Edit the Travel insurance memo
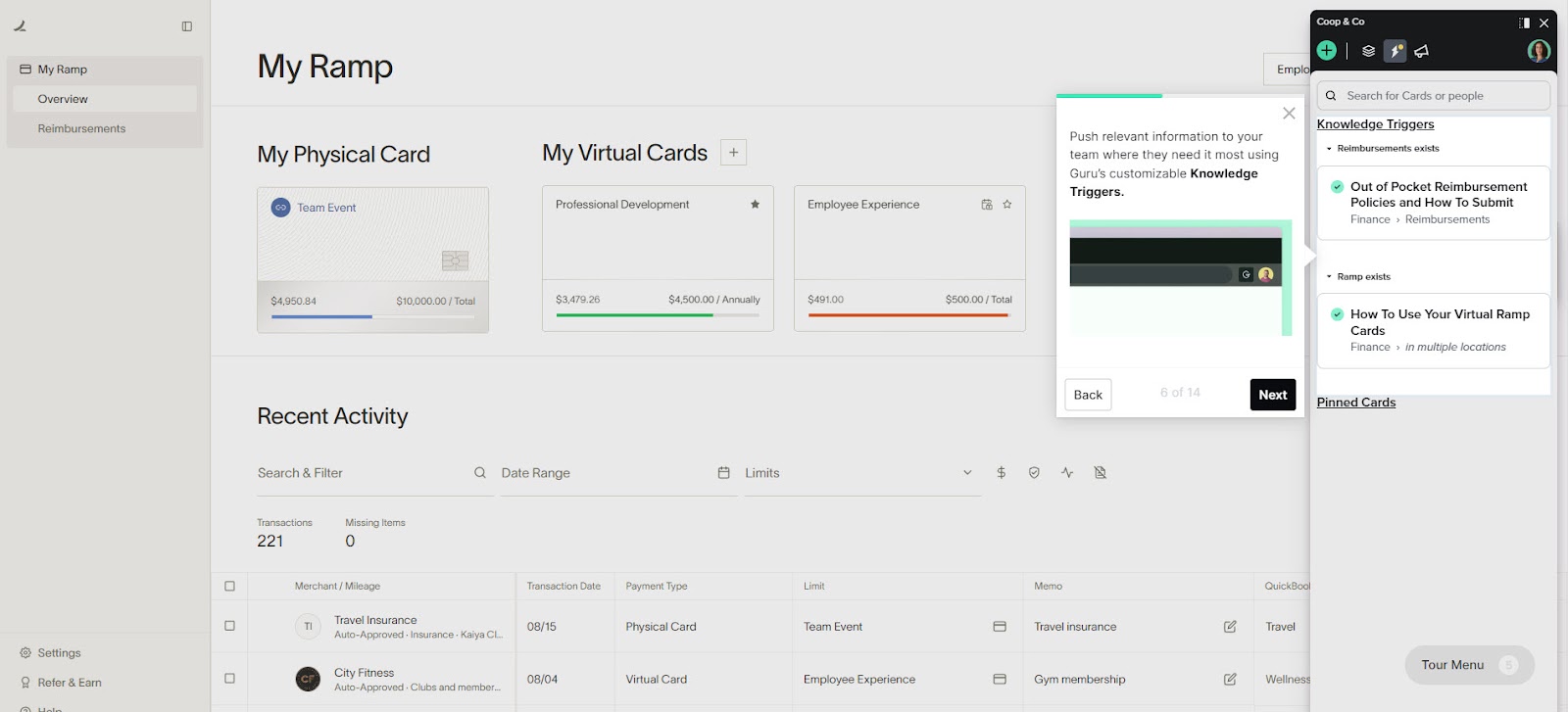Viewport: 1568px width, 712px height. pyautogui.click(x=1230, y=627)
